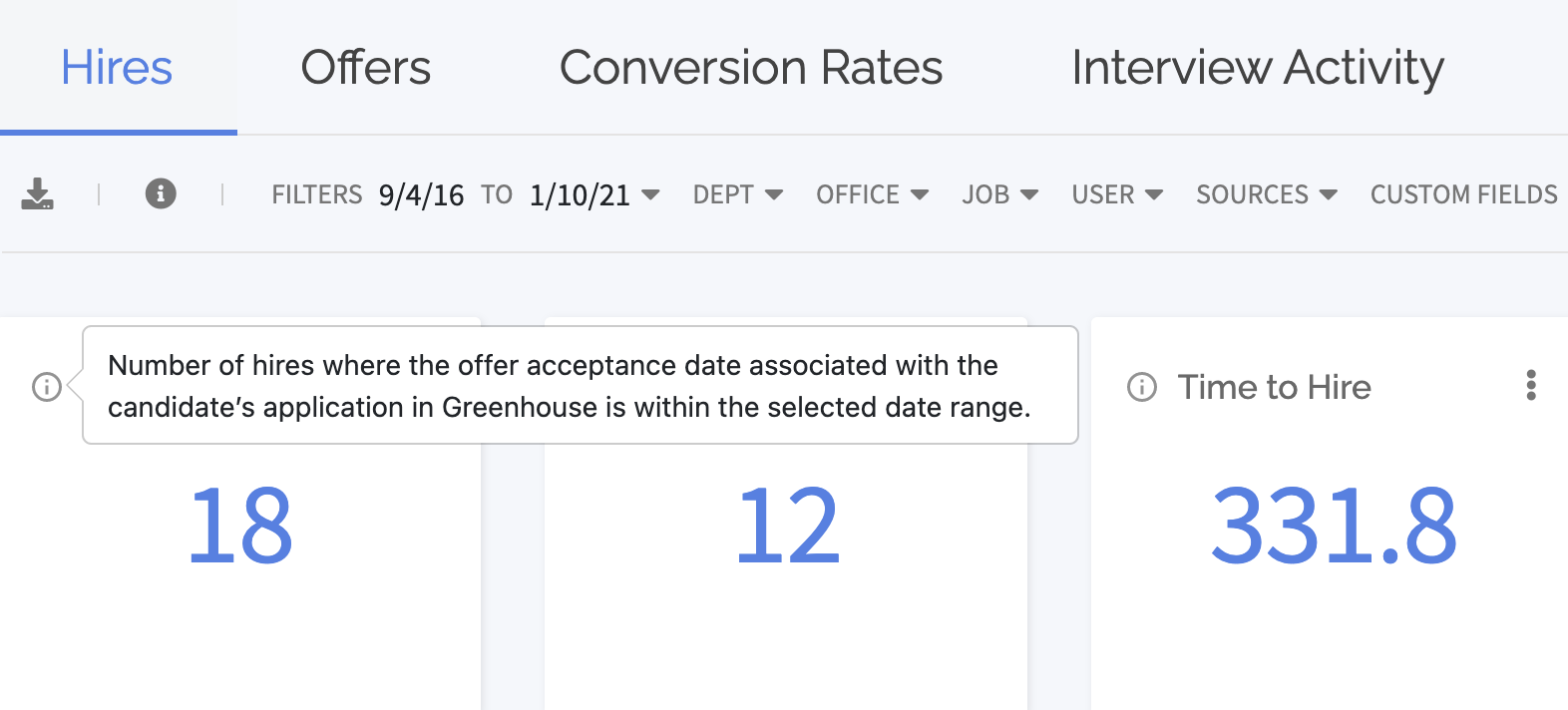Open the USER filter dropdown
Image resolution: width=1568 pixels, height=710 pixels.
point(1117,194)
